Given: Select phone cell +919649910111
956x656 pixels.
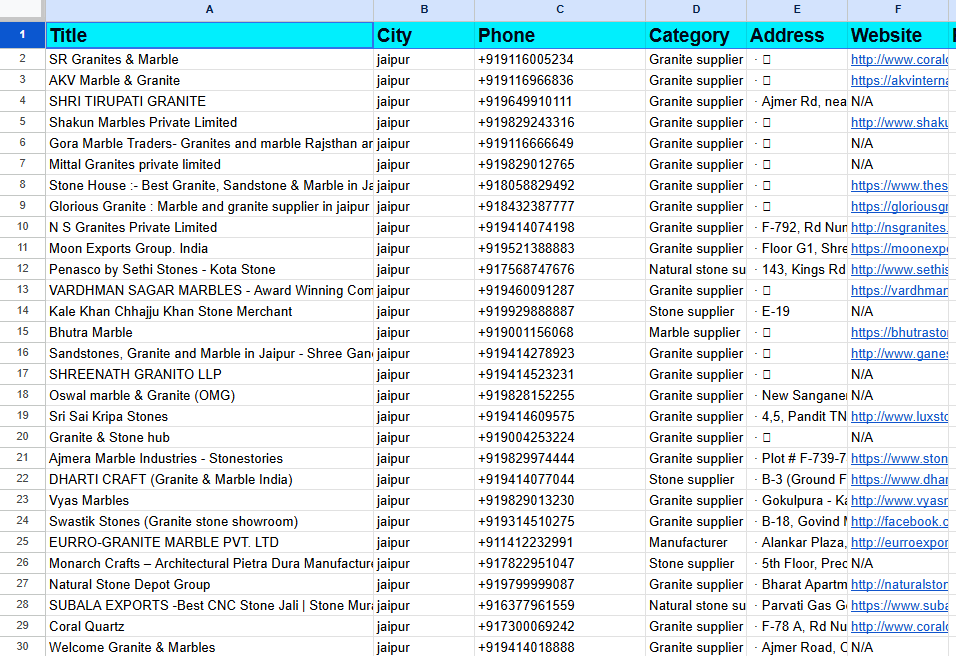Looking at the screenshot, I should pyautogui.click(x=560, y=101).
